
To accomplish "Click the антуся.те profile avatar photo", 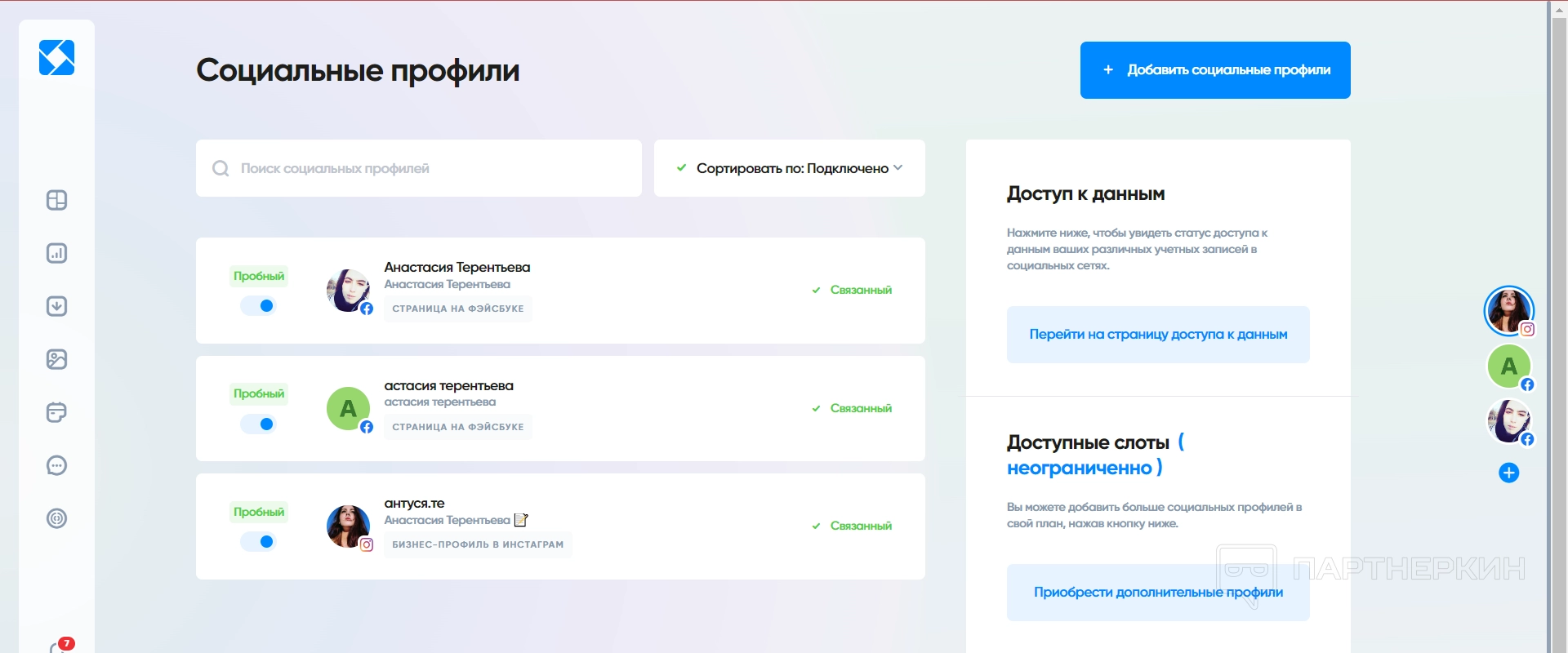I will pos(348,526).
